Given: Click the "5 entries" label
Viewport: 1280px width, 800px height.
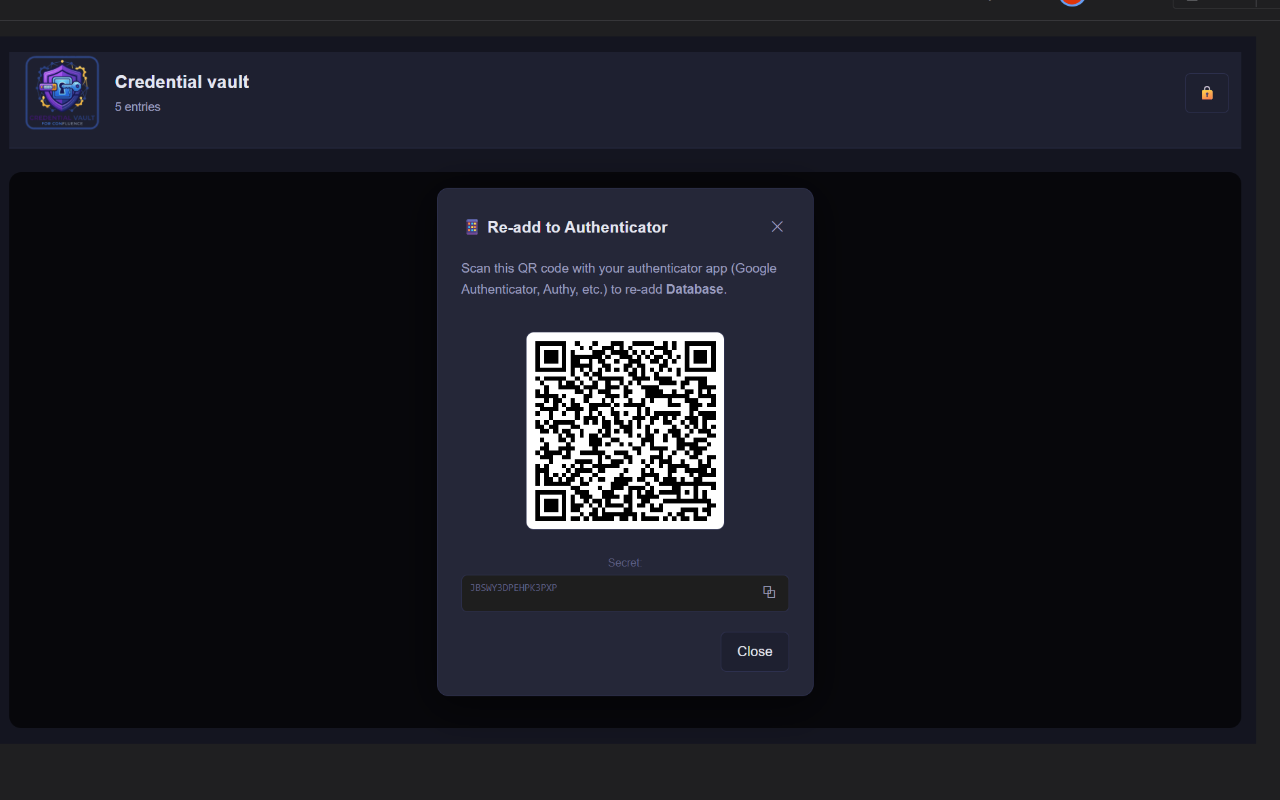Looking at the screenshot, I should [x=138, y=107].
